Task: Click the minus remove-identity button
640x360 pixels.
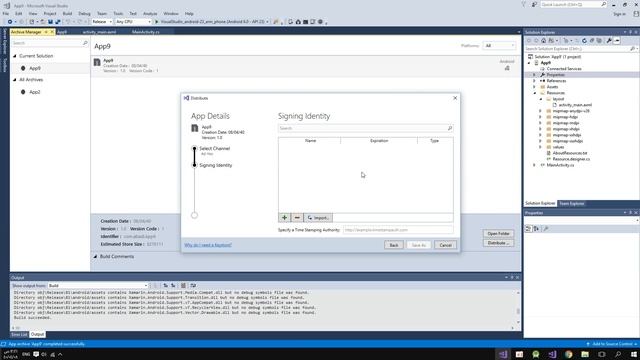Action: 297,218
